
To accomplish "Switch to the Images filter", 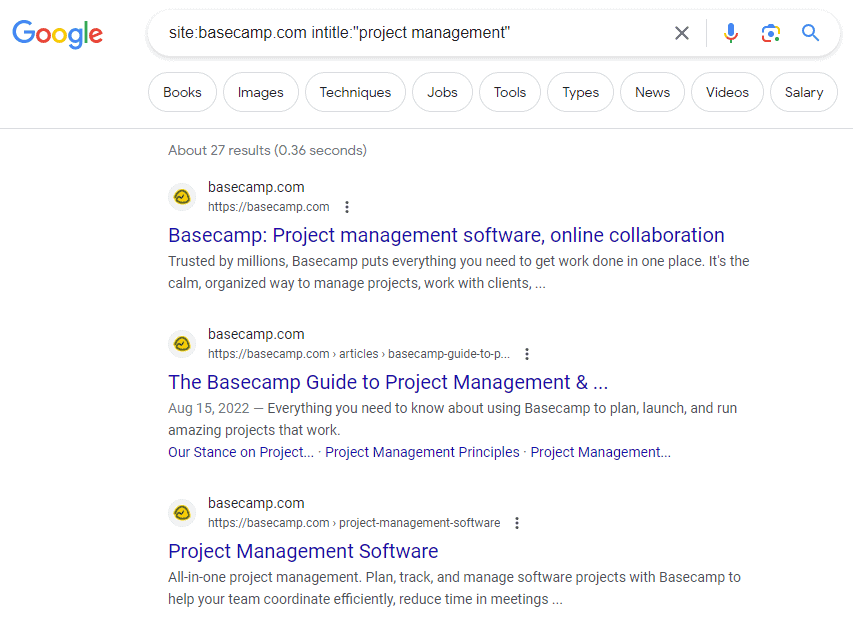I will 260,91.
